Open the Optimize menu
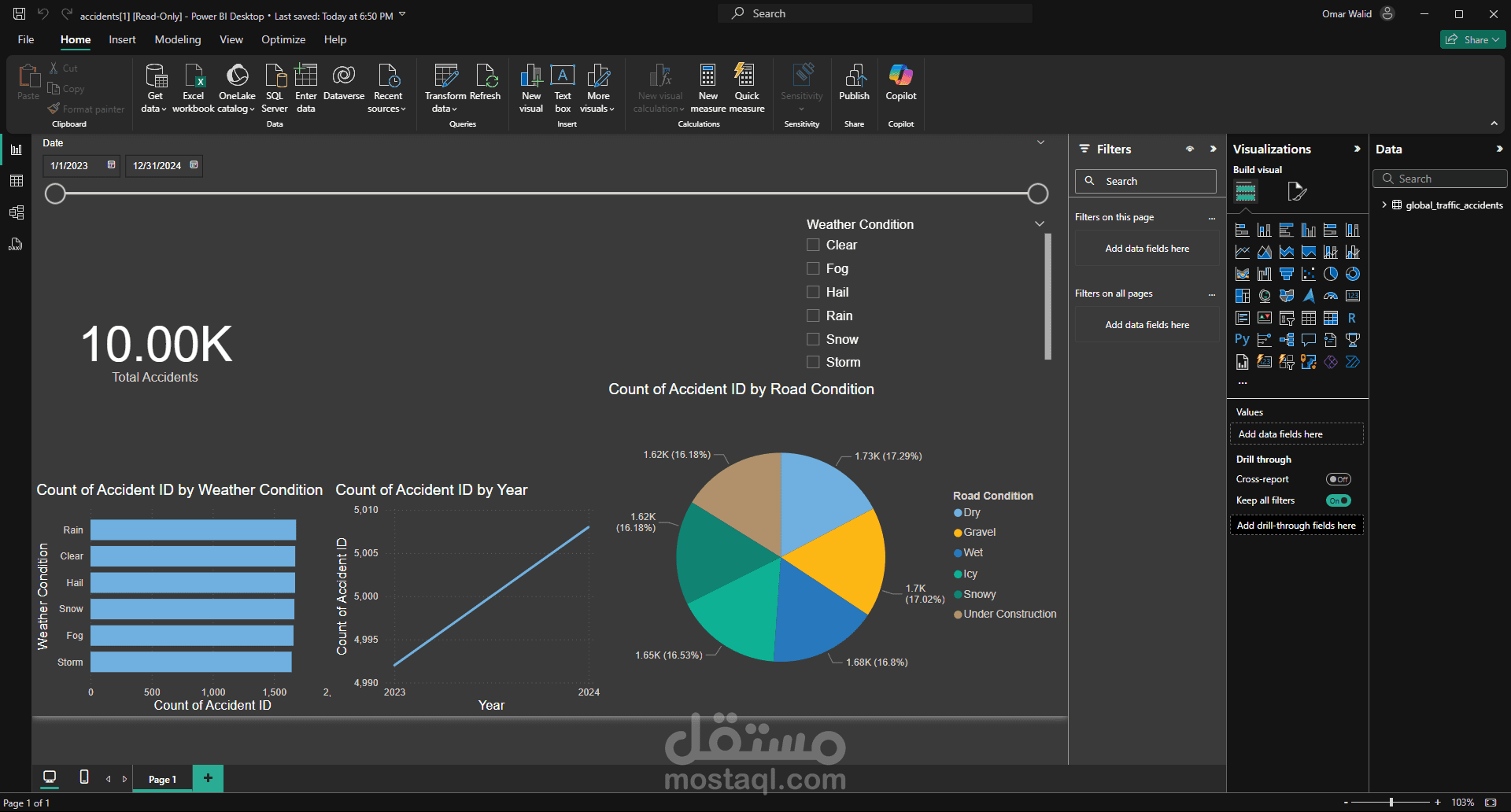The width and height of the screenshot is (1511, 812). (283, 39)
